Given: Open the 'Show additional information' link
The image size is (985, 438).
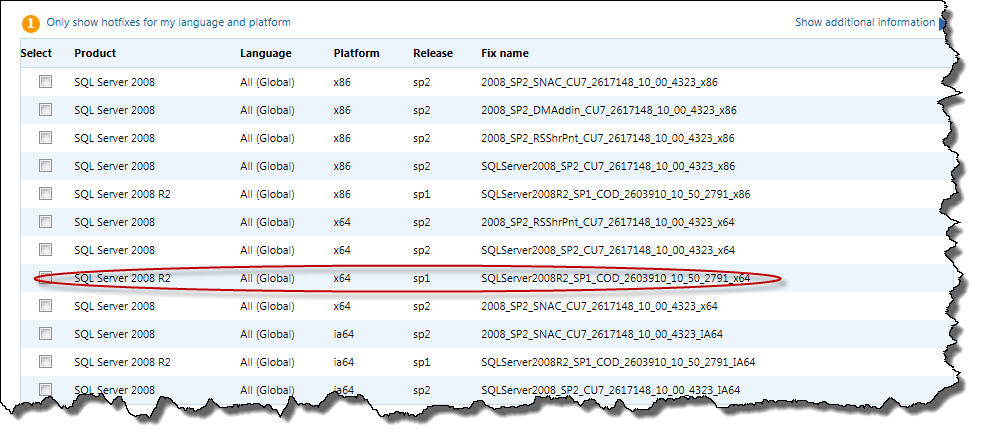Looking at the screenshot, I should click(x=865, y=23).
